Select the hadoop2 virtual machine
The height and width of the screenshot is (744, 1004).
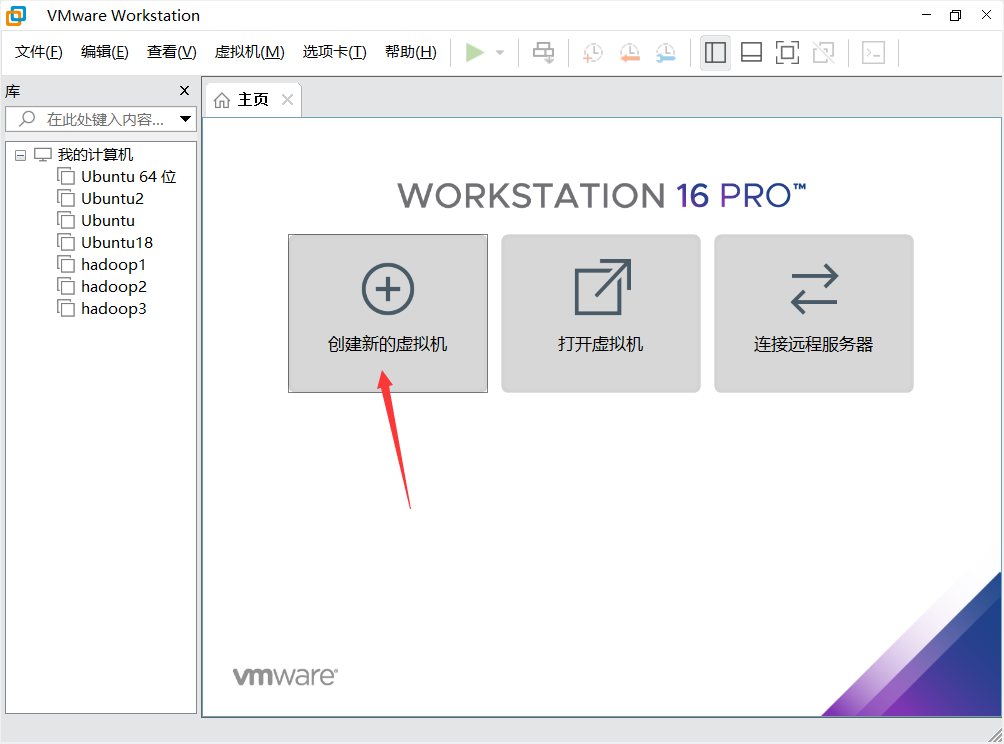coord(113,287)
